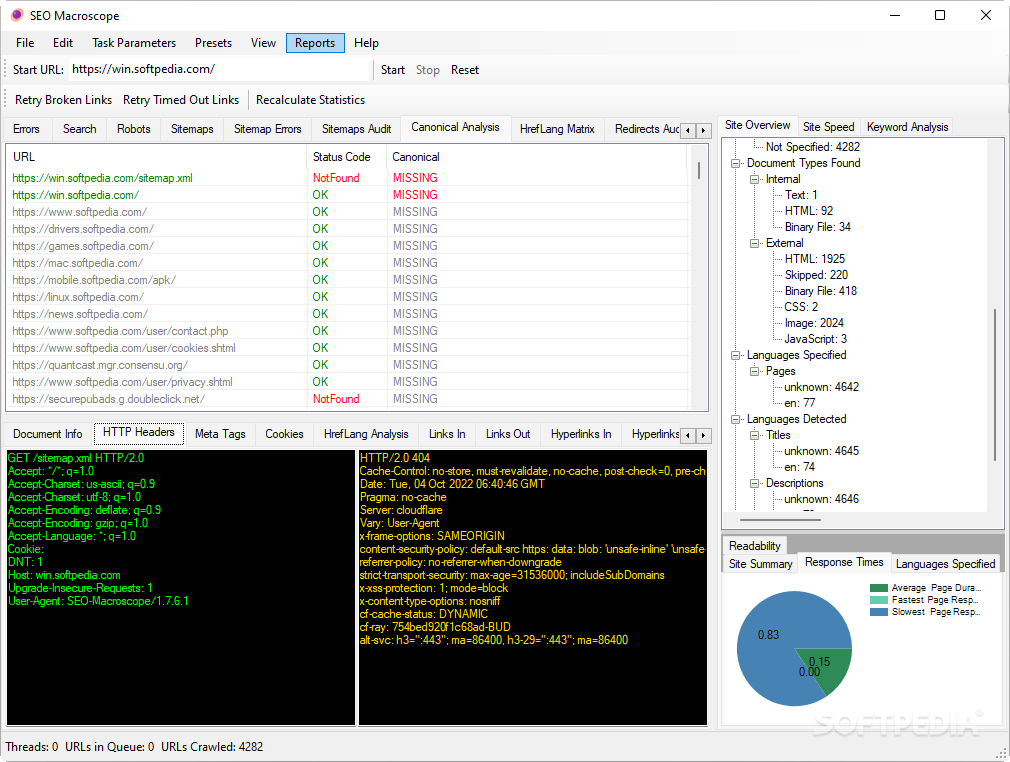Switch to the Site Summary tab
The image size is (1010, 762).
(760, 564)
